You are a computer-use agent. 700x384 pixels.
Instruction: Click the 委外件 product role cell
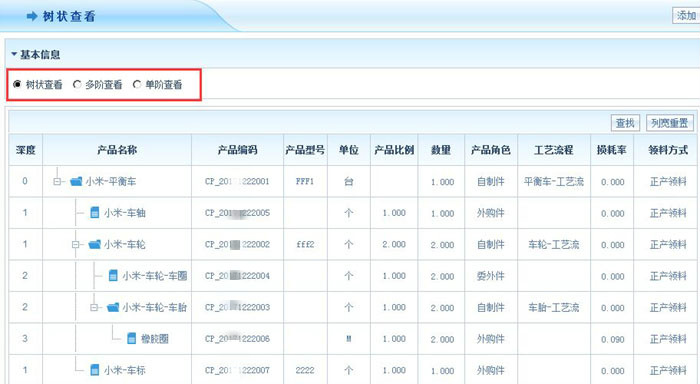[x=491, y=275]
